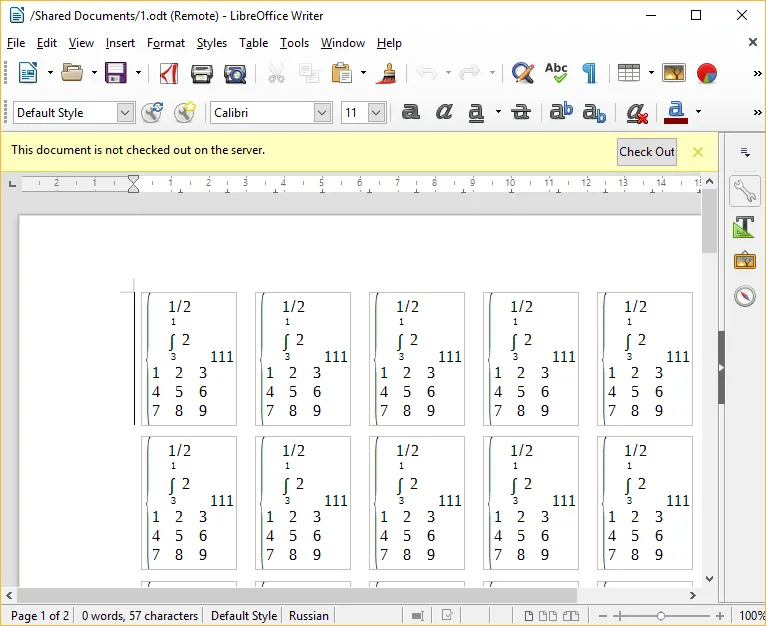Apply strikethrough formatting
766x626 pixels.
[521, 112]
